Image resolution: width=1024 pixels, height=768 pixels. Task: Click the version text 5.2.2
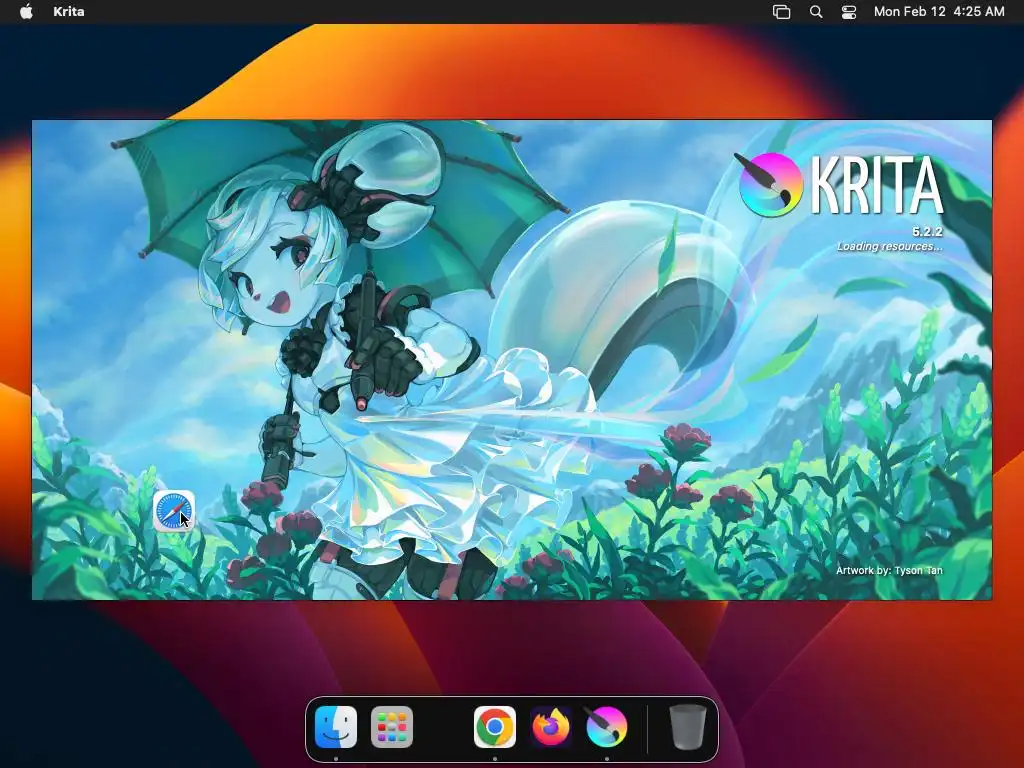[x=927, y=231]
